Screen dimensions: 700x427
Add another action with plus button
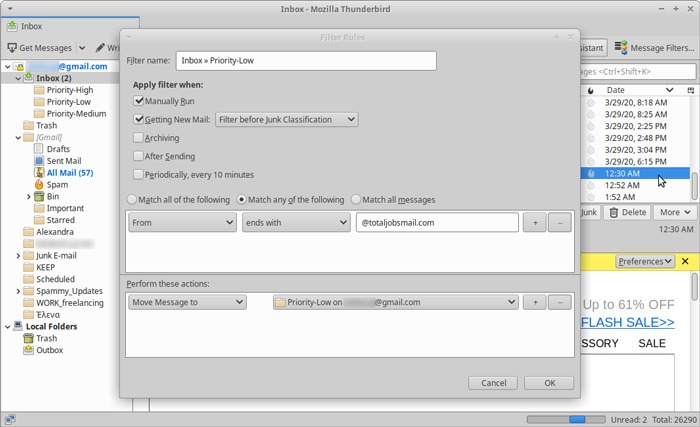(x=535, y=302)
